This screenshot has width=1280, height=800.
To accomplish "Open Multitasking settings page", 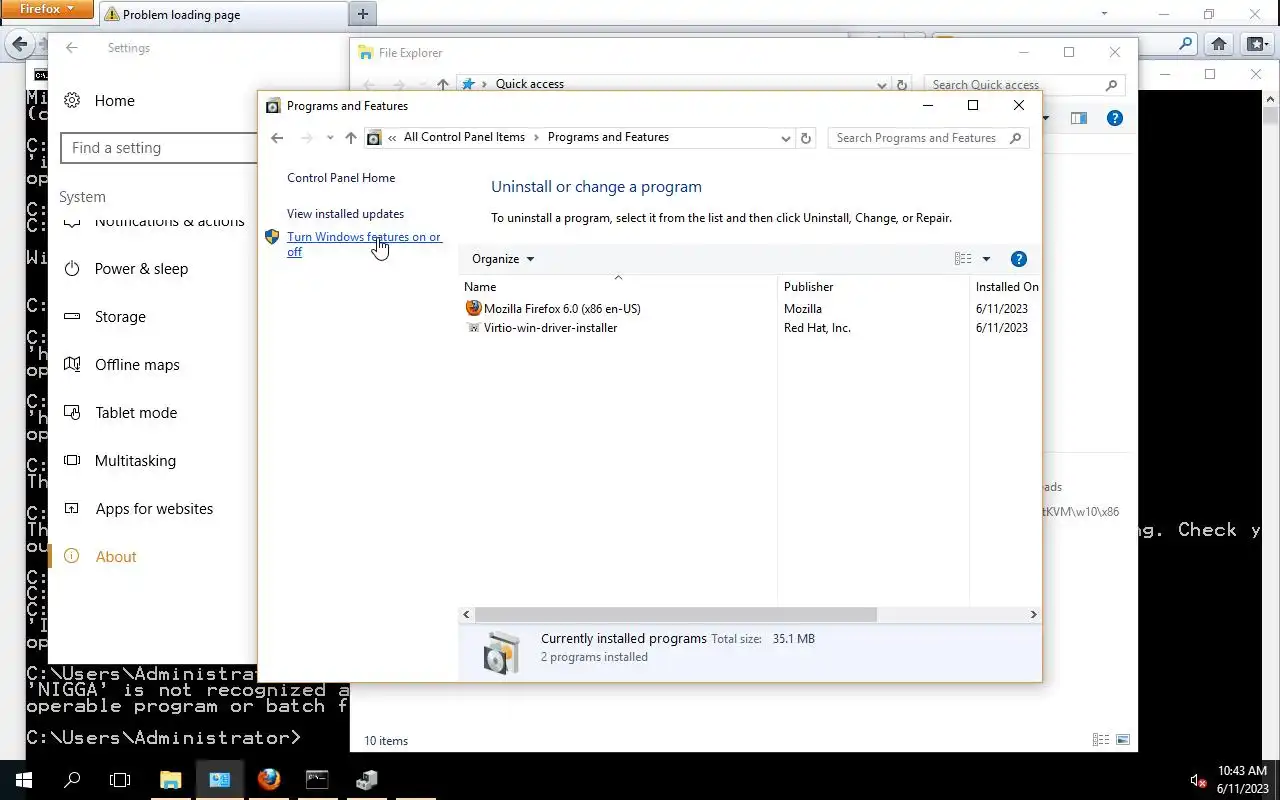I will 135,461.
